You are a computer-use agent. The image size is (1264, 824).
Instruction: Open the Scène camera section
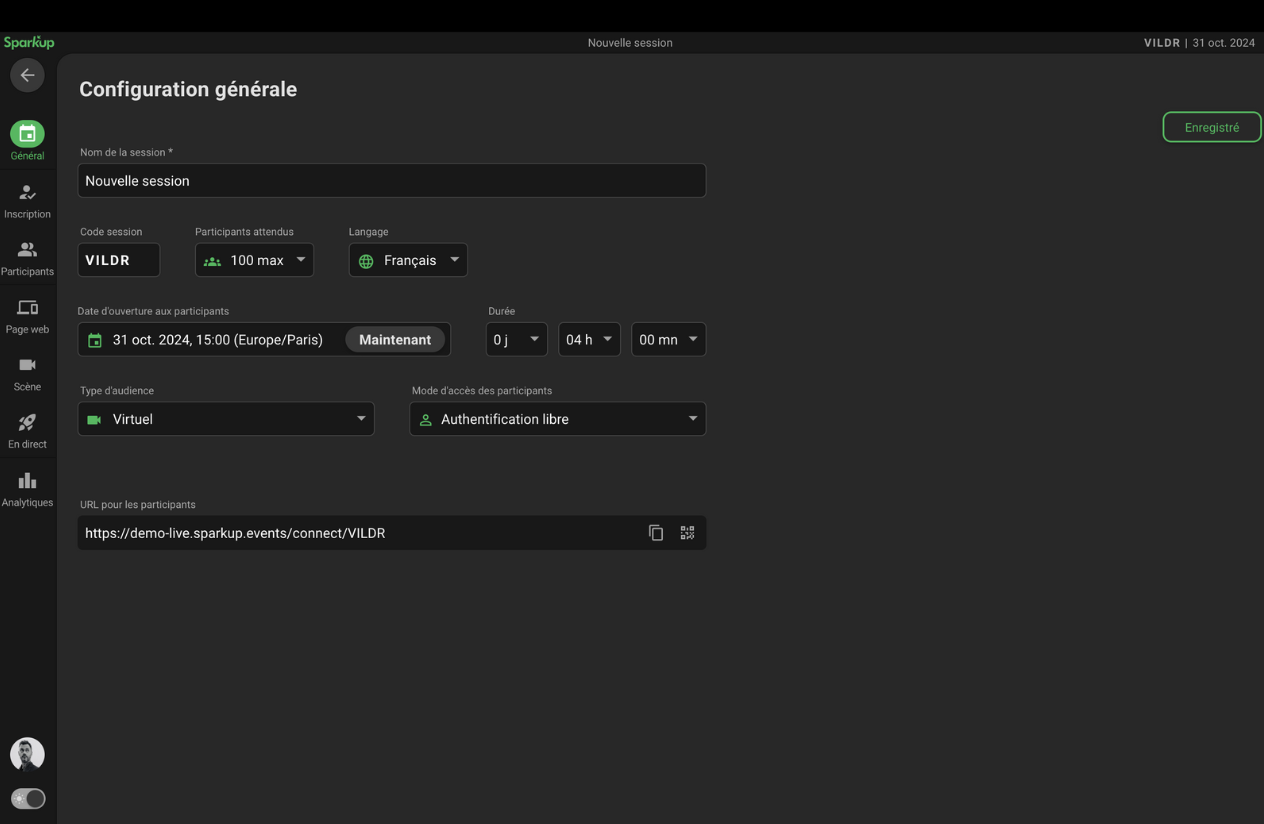coord(27,372)
